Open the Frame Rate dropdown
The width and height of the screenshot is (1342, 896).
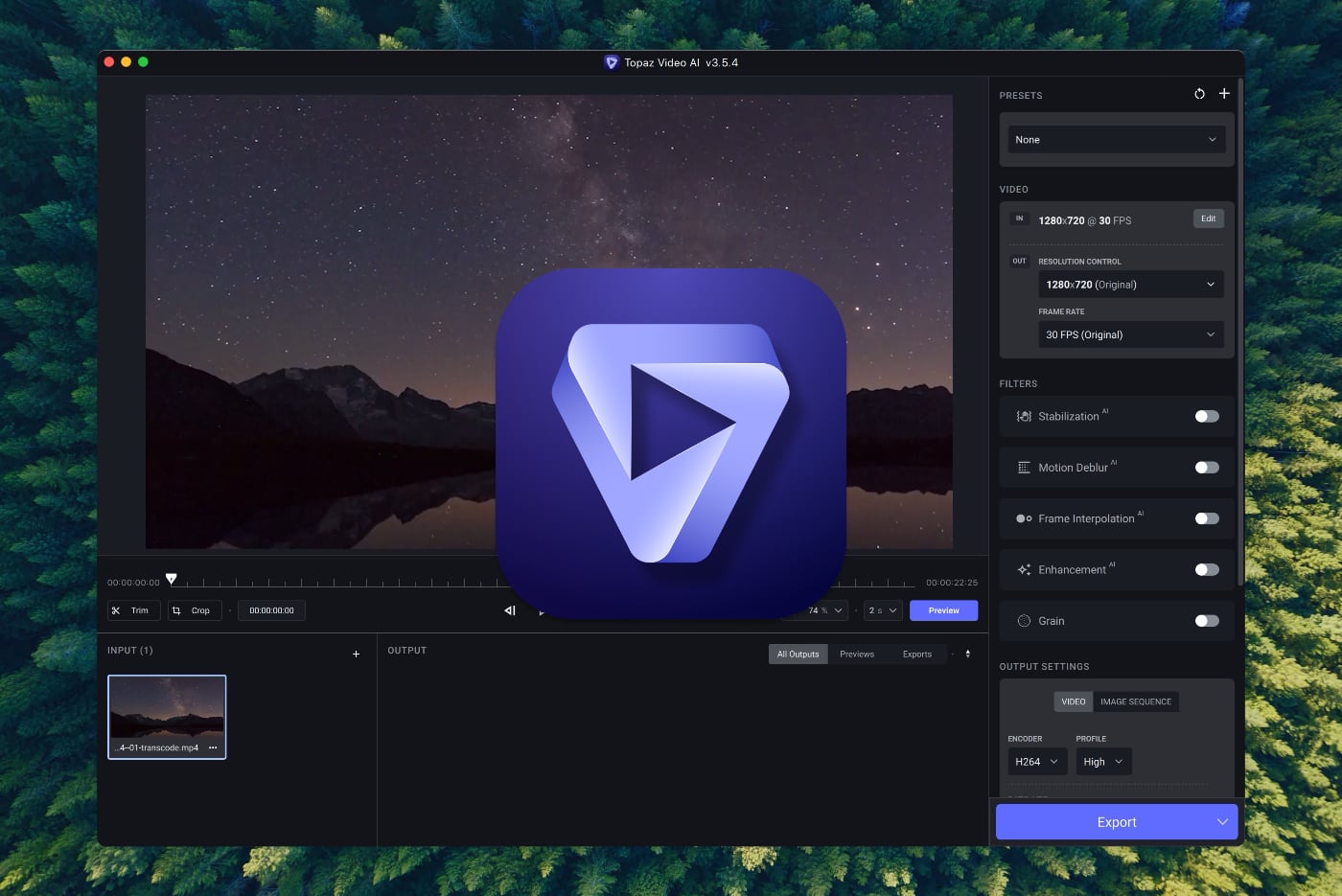pos(1131,334)
